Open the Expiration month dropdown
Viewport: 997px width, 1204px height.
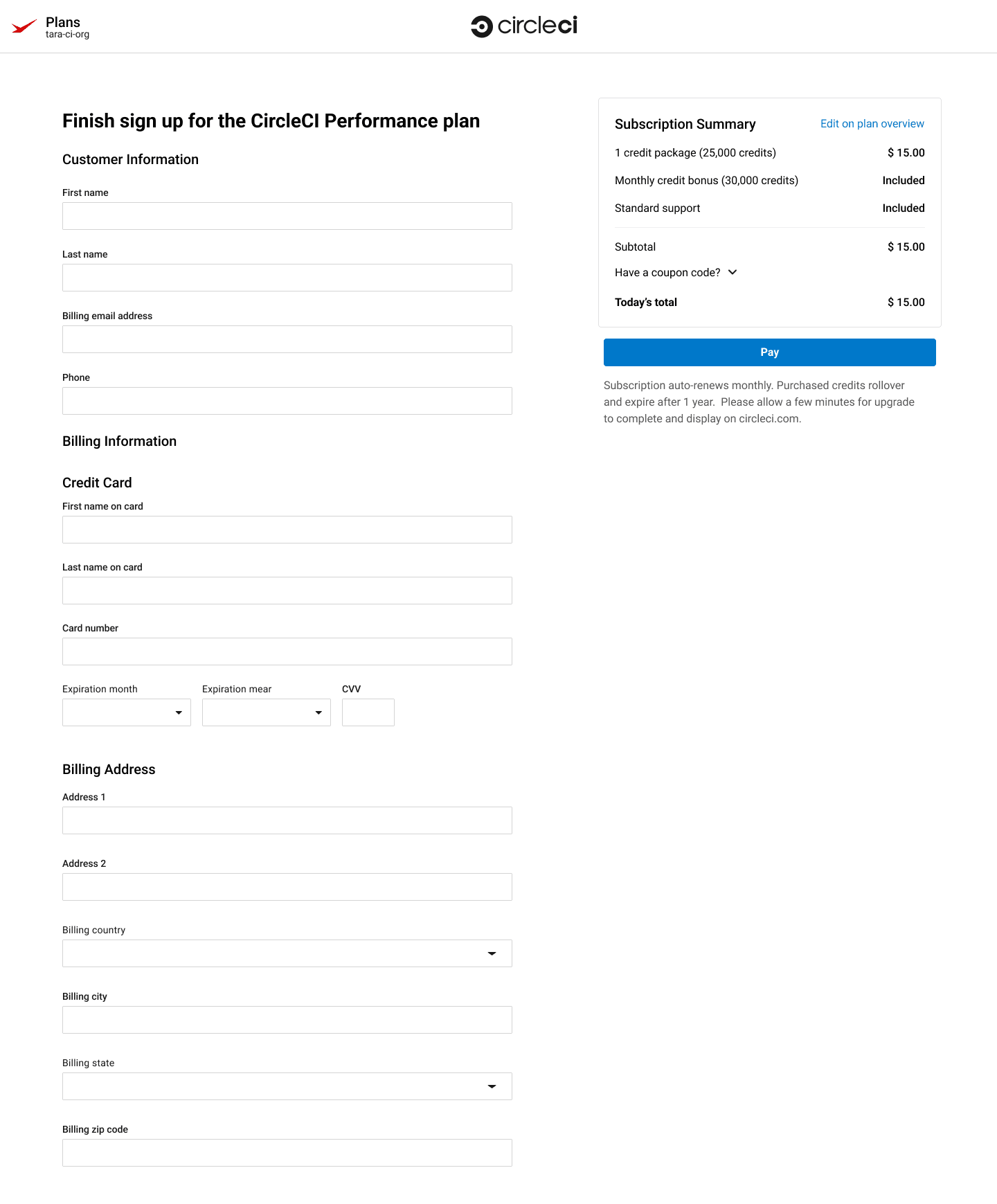(127, 712)
